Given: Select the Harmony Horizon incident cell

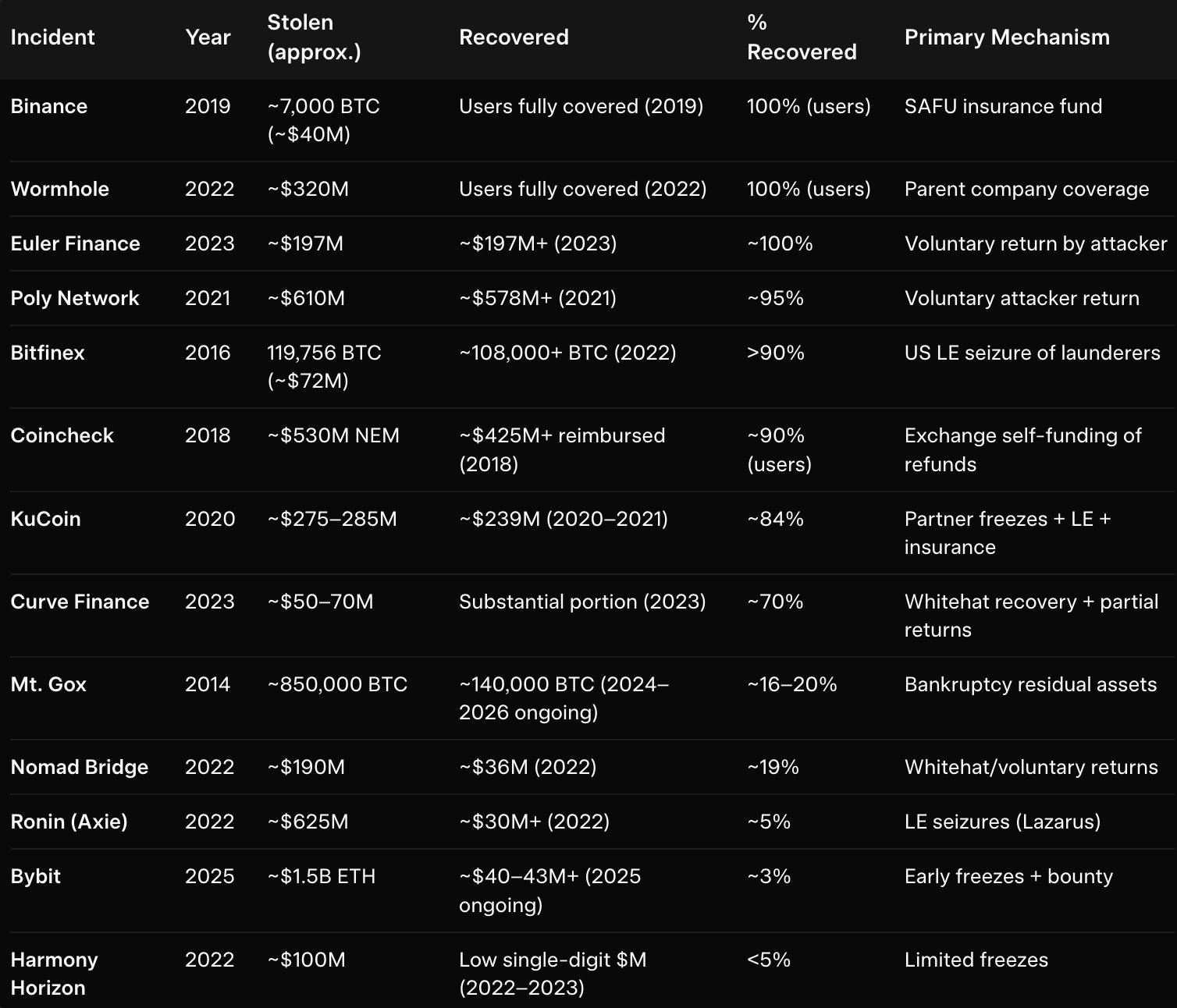Looking at the screenshot, I should [x=54, y=974].
